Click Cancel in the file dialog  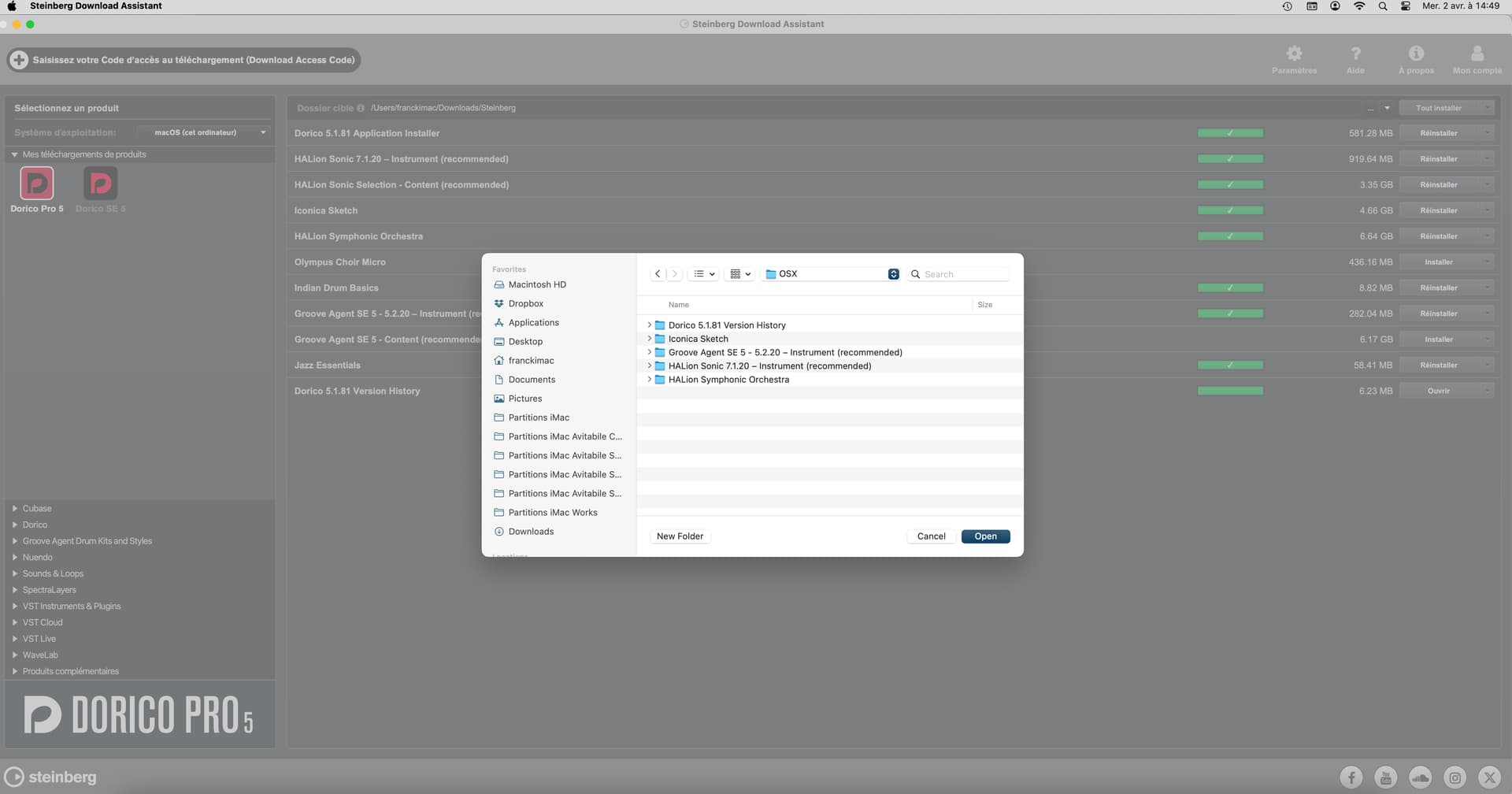point(931,536)
